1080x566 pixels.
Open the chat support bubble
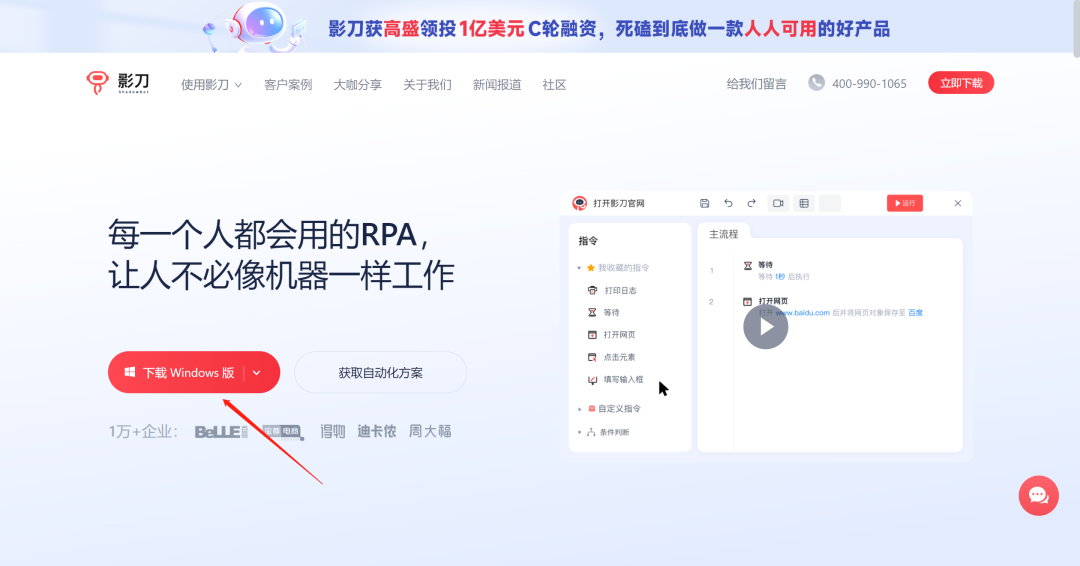tap(1039, 496)
